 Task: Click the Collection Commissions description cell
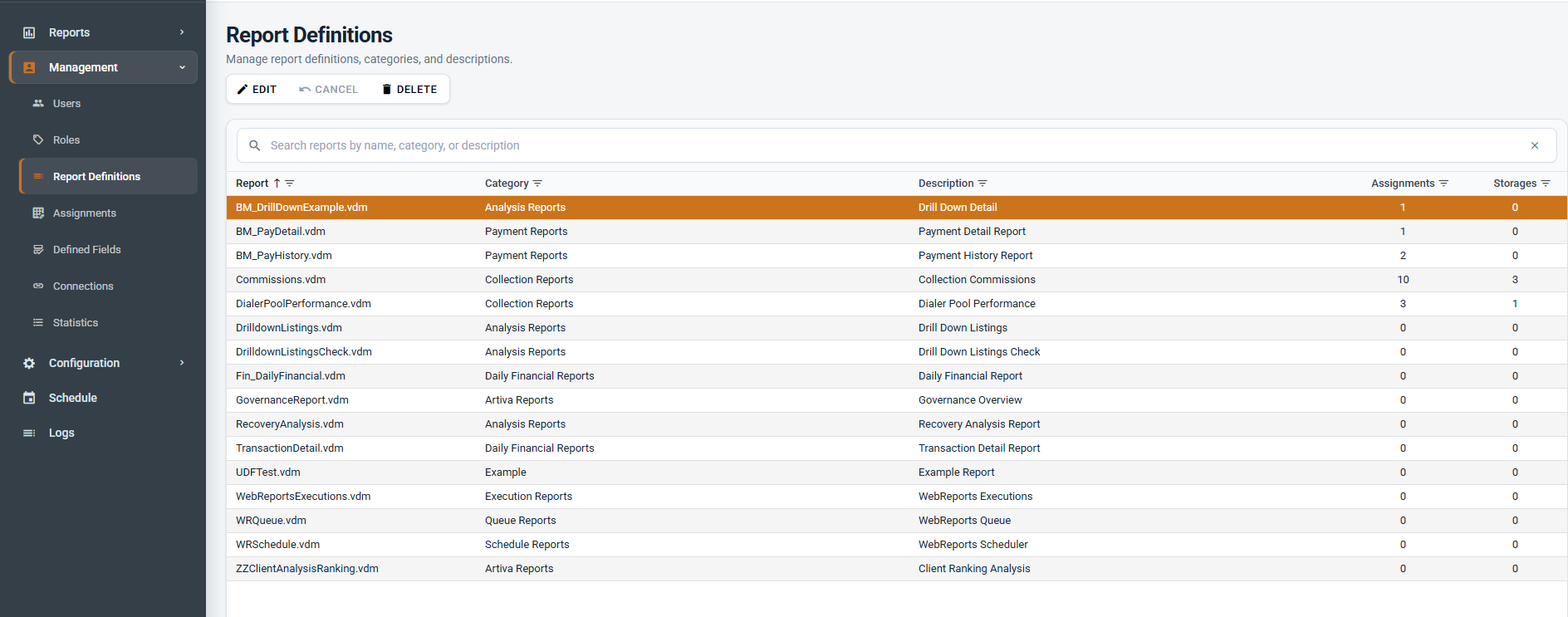pyautogui.click(x=977, y=280)
